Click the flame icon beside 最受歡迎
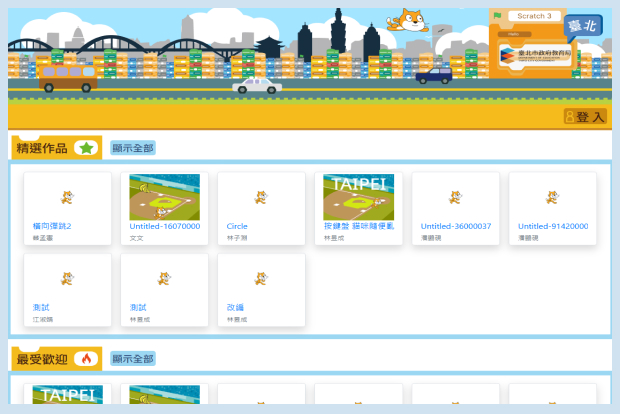 tap(86, 359)
